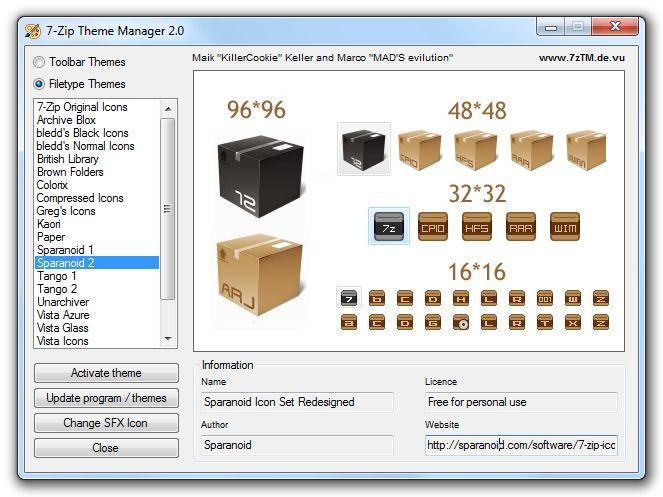Screen dimensions: 663x497
Task: Click the 16*16 dark '7' icon
Action: click(349, 298)
